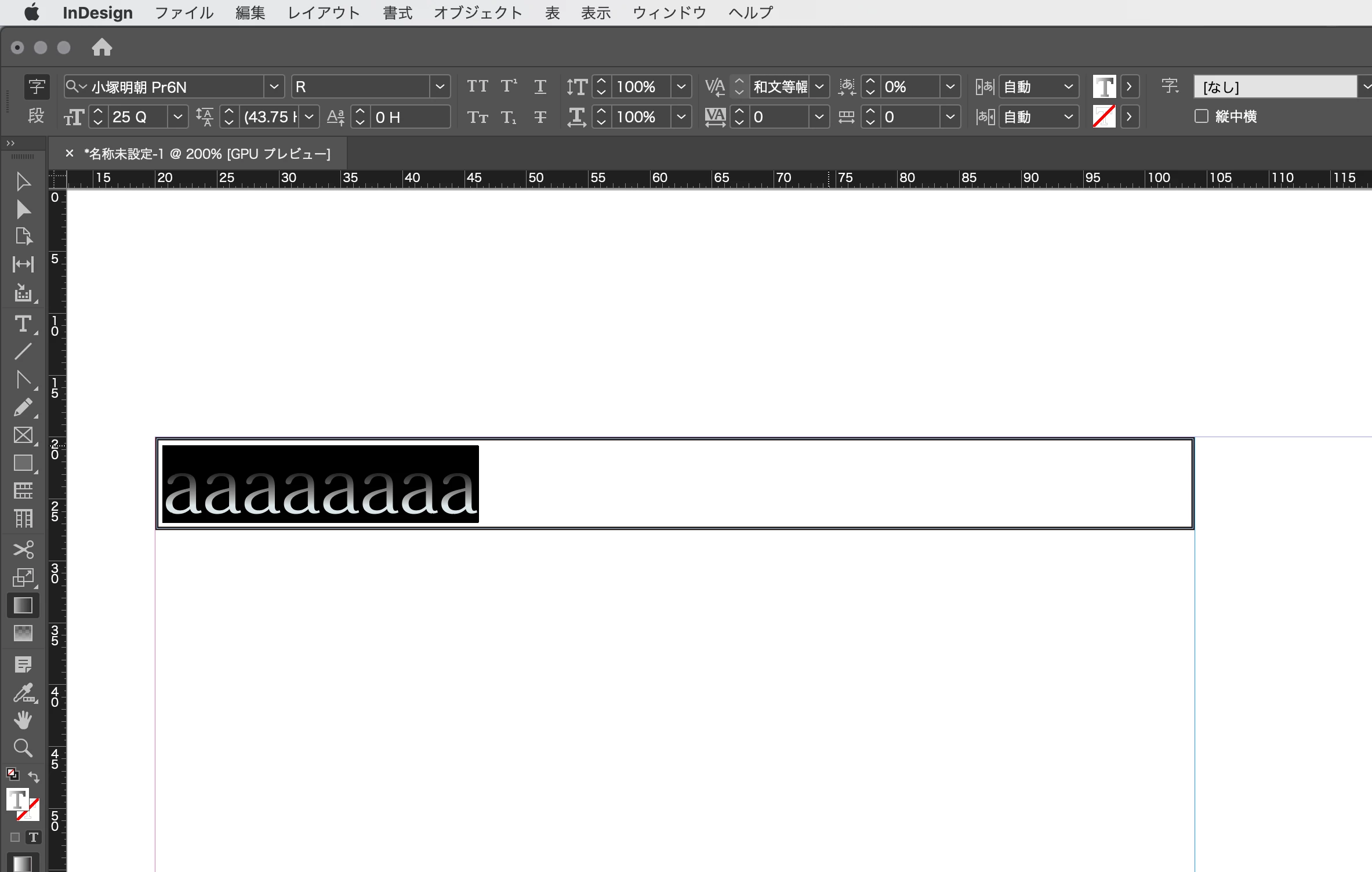Pick the Eyedropper tool
Viewport: 1372px width, 872px height.
(x=23, y=692)
